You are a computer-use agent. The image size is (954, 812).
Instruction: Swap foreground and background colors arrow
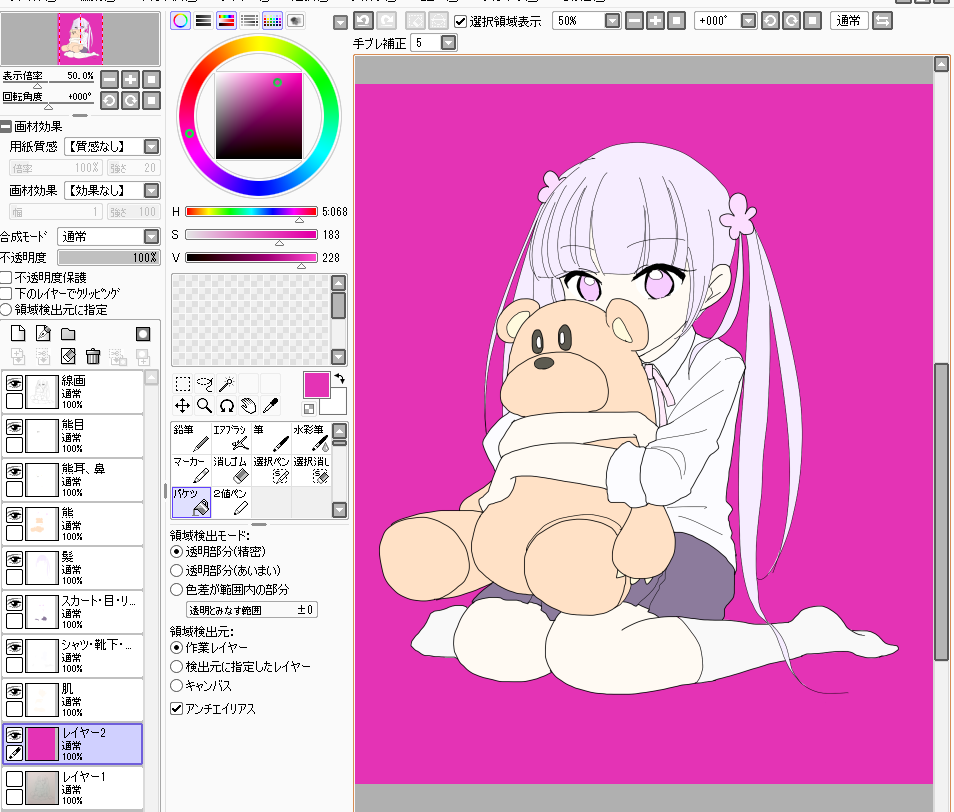[339, 378]
